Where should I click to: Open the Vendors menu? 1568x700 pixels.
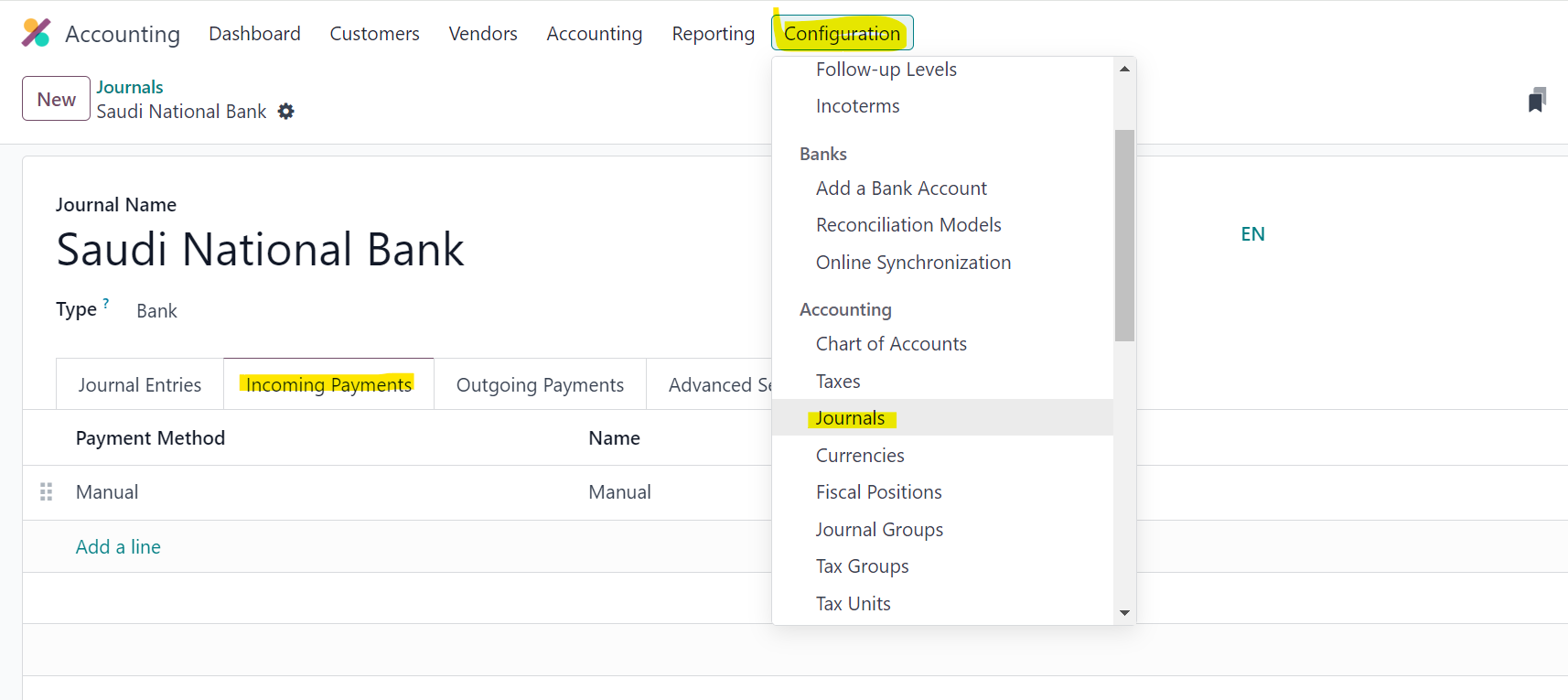[x=483, y=34]
